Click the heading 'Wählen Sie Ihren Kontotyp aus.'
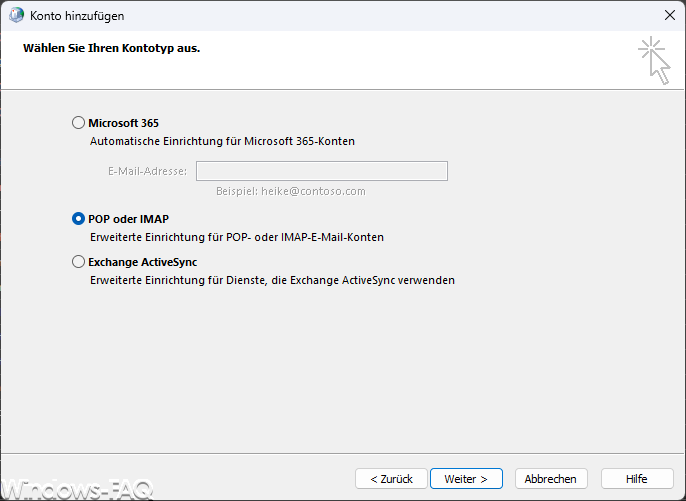Image resolution: width=686 pixels, height=501 pixels. click(x=112, y=48)
